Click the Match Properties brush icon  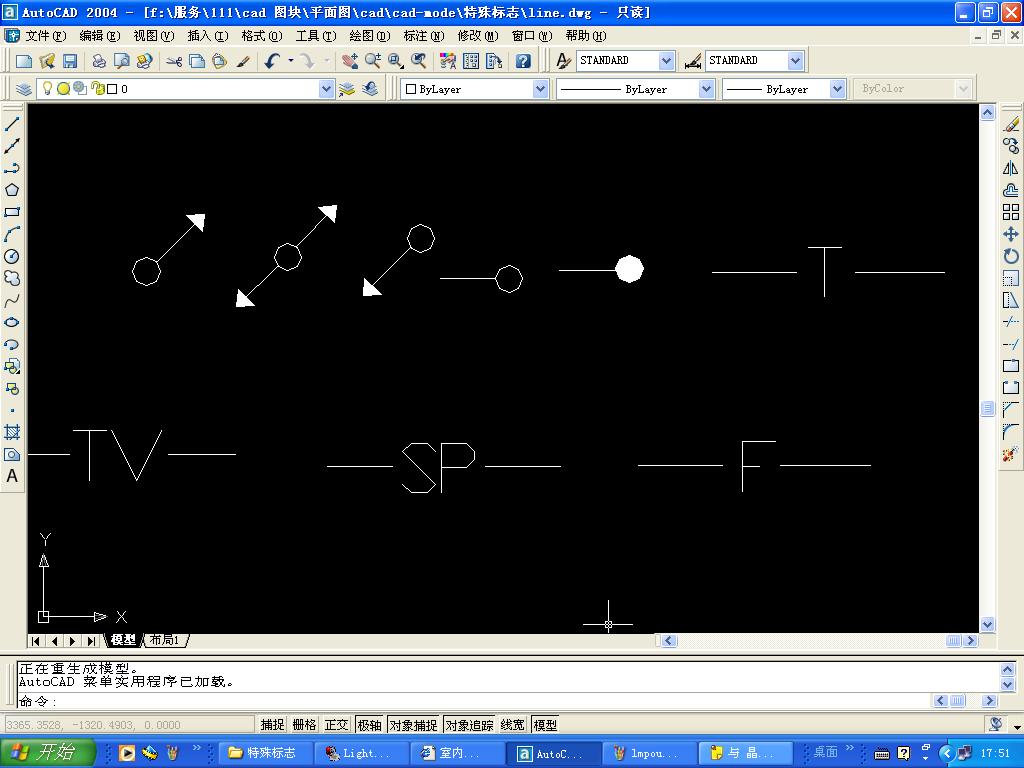point(242,61)
